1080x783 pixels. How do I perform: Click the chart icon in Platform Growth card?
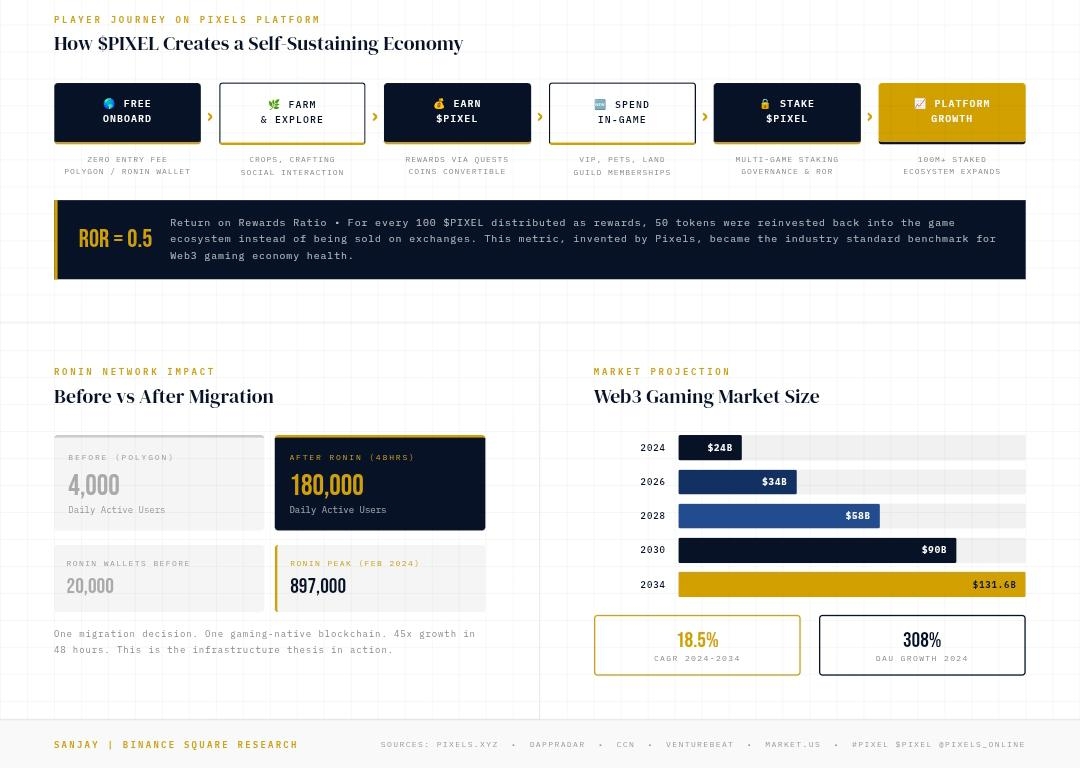pyautogui.click(x=920, y=103)
